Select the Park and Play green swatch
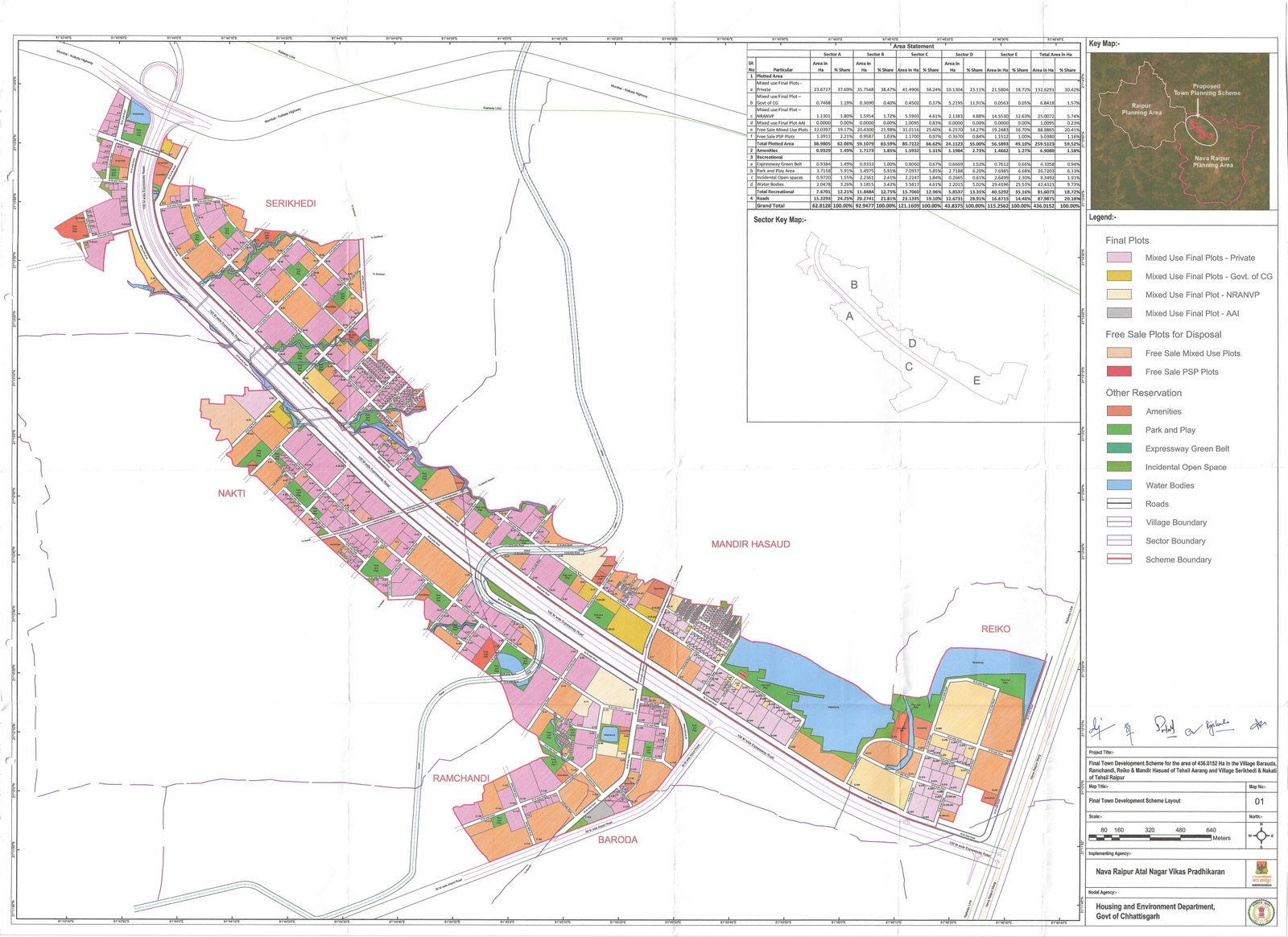This screenshot has height=937, width=1288. pos(1119,430)
